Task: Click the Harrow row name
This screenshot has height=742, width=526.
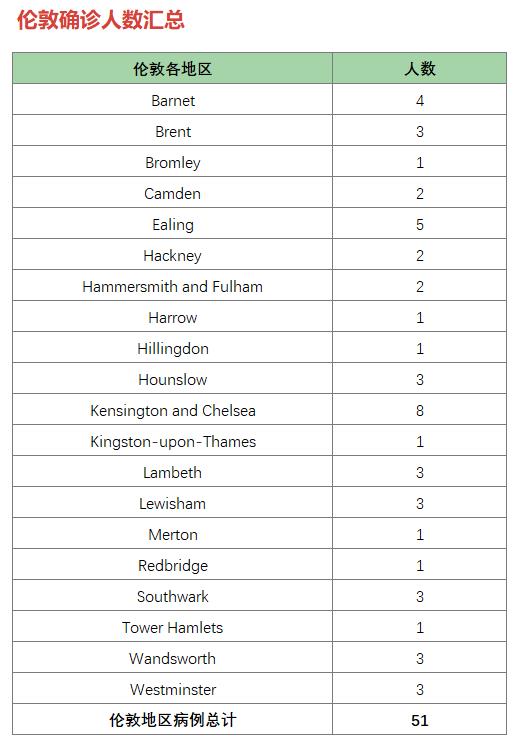Action: click(x=173, y=317)
